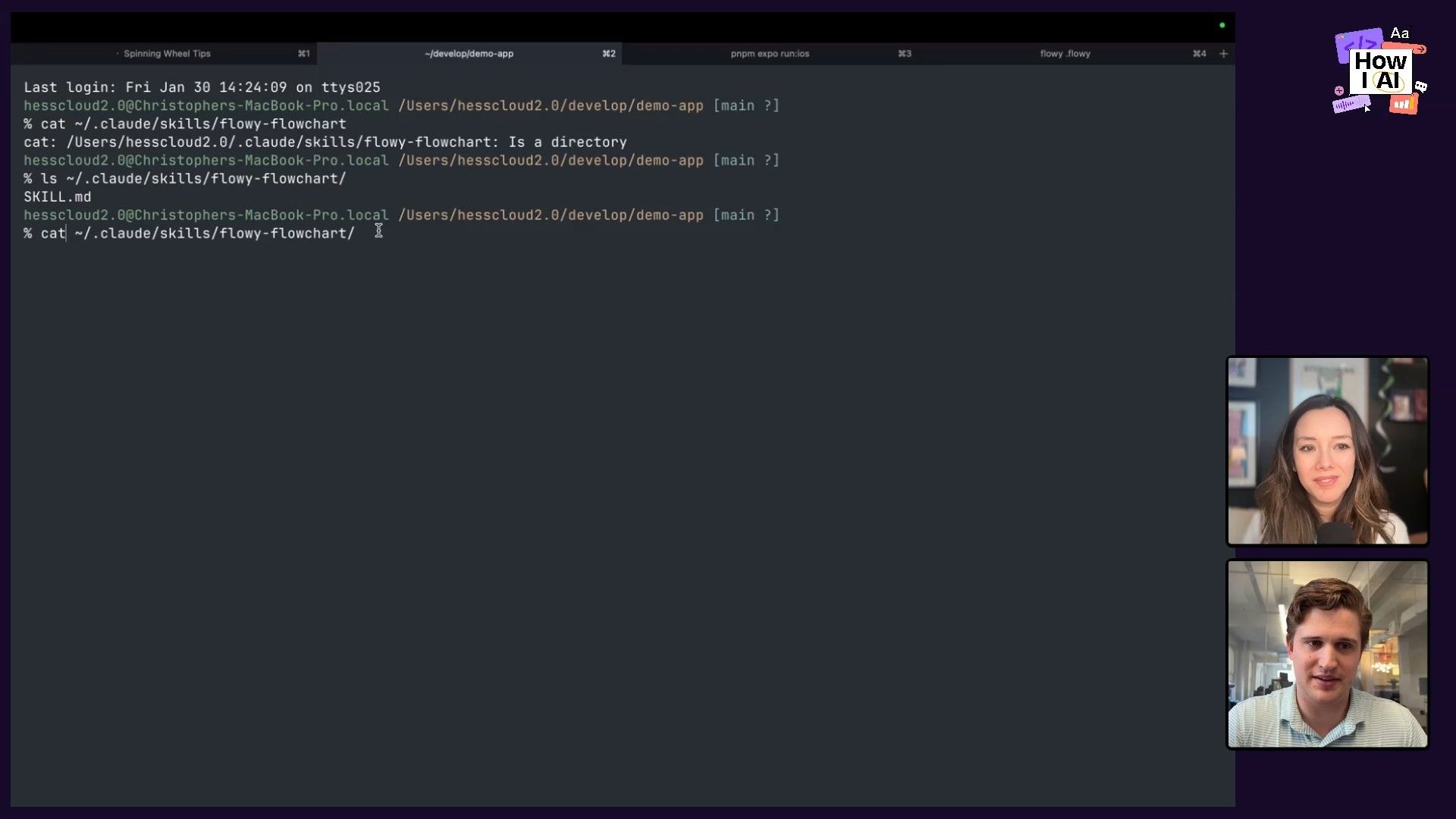
Task: Click the 'ls ~/.claude/skills/flowy-flowchart/' command line
Action: click(185, 179)
